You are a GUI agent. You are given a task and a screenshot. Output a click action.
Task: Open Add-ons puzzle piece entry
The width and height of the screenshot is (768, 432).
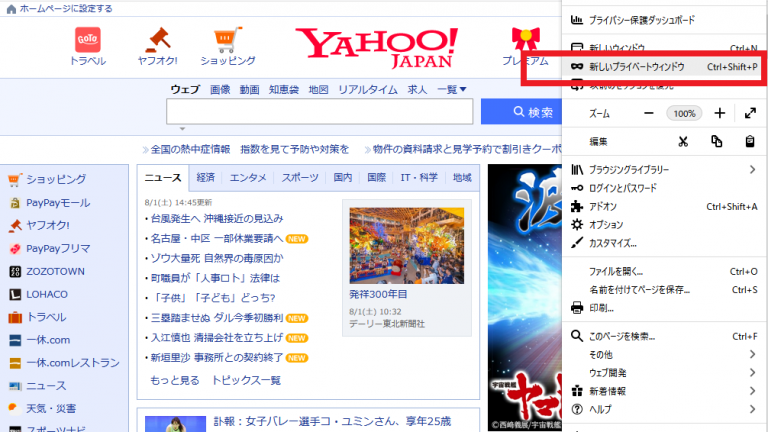(664, 207)
